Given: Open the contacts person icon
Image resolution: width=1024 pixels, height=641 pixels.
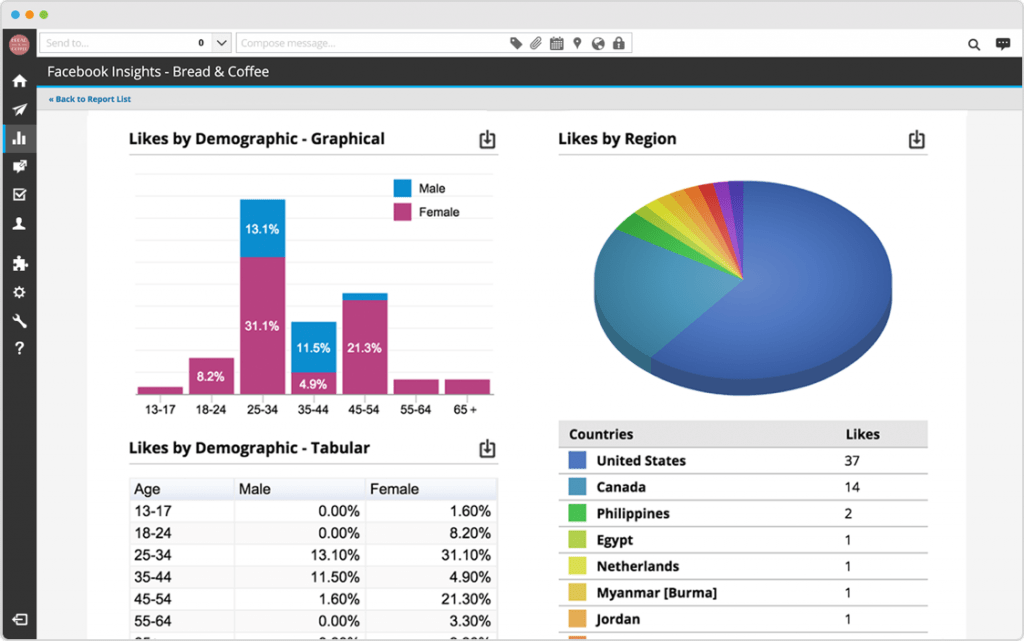Looking at the screenshot, I should 18,223.
